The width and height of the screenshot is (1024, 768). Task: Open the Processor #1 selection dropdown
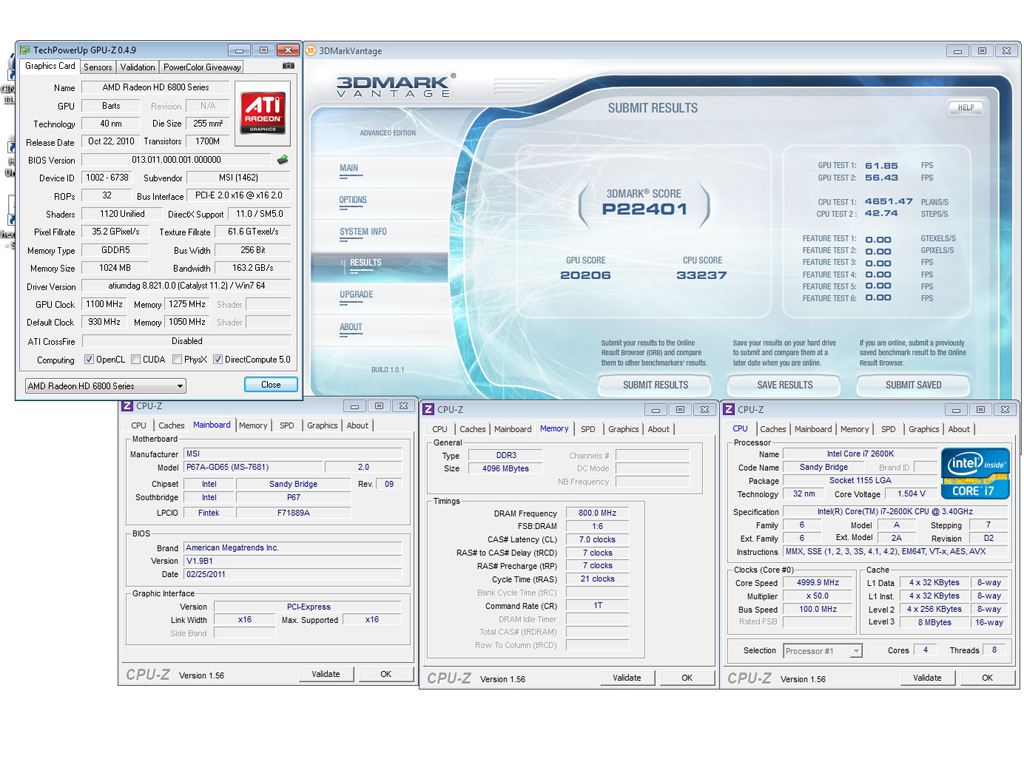coord(822,651)
